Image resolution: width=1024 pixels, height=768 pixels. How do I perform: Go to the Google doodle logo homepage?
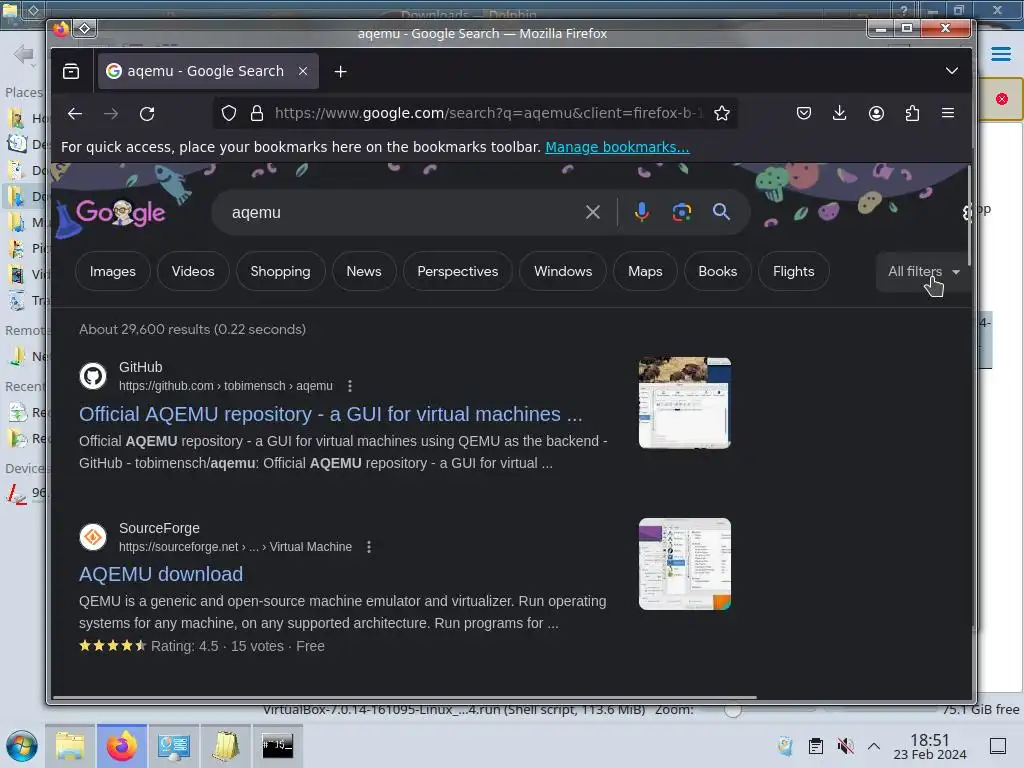(x=121, y=213)
